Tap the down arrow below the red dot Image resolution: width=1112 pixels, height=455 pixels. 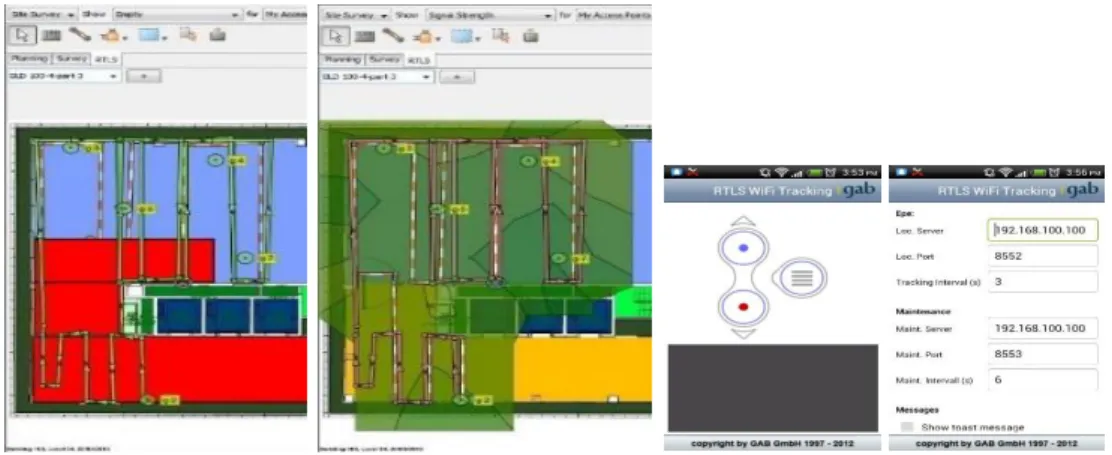click(x=743, y=333)
